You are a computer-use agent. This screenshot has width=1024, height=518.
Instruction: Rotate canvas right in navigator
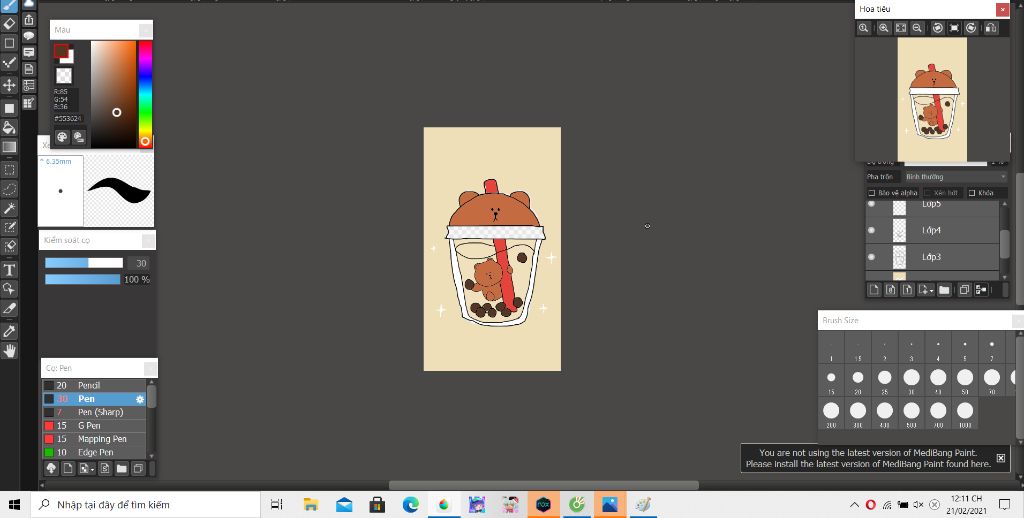[x=971, y=28]
